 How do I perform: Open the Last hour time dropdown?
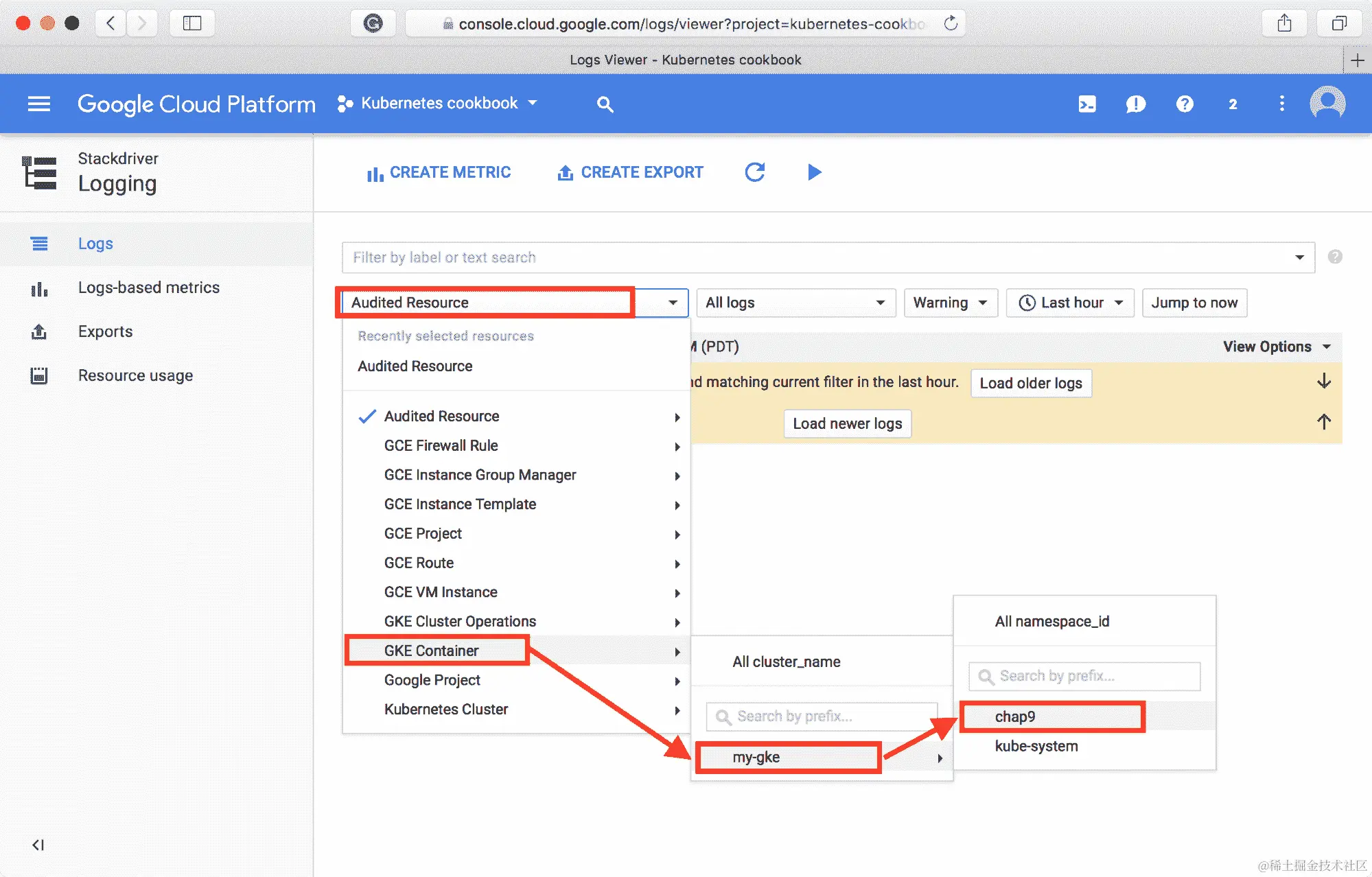[1070, 303]
